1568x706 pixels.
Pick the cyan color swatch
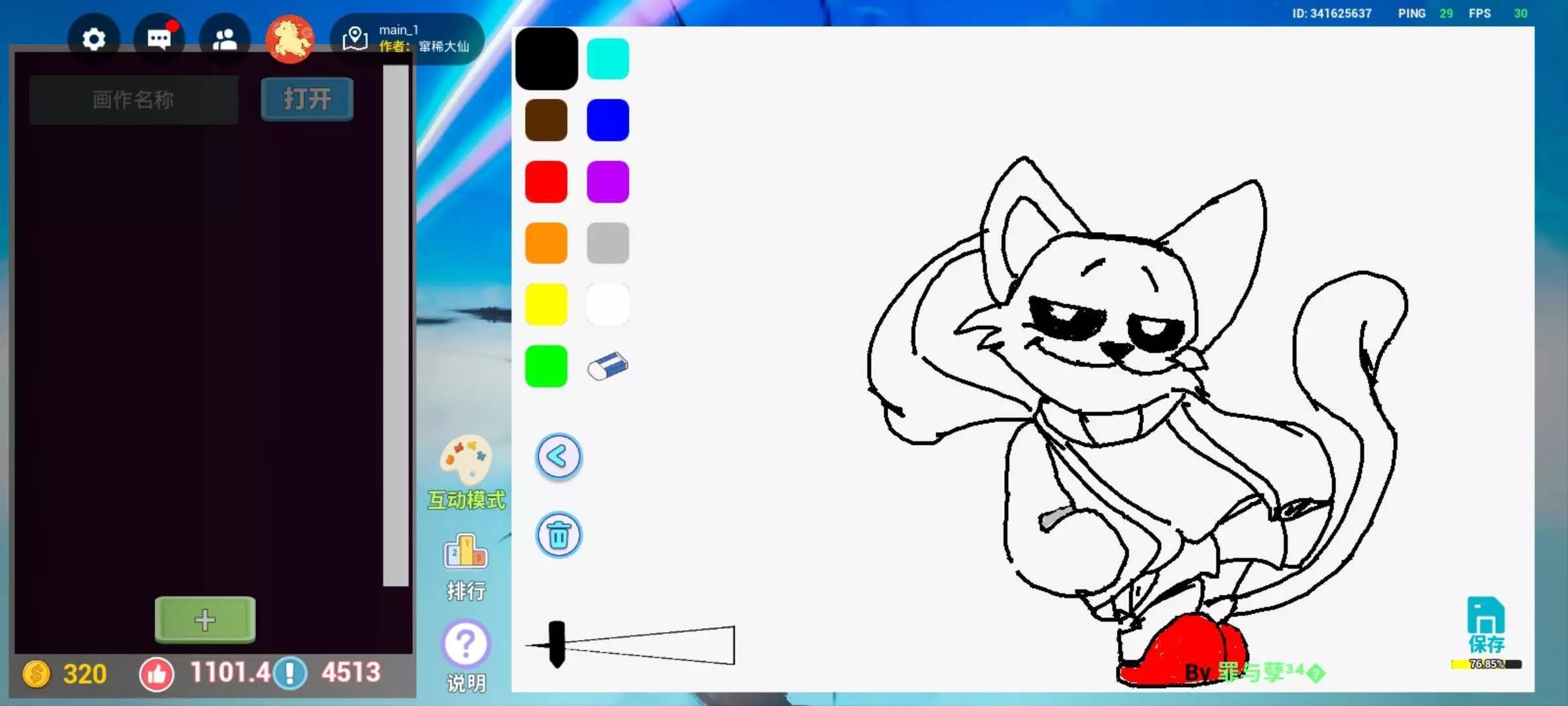608,59
